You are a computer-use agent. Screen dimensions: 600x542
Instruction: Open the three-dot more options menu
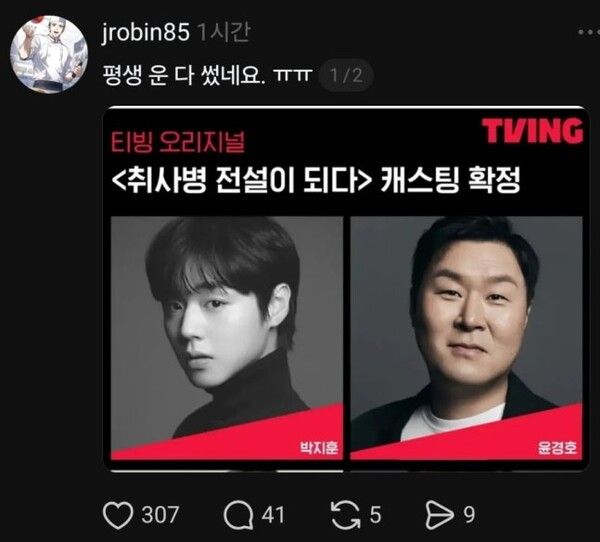(x=589, y=32)
